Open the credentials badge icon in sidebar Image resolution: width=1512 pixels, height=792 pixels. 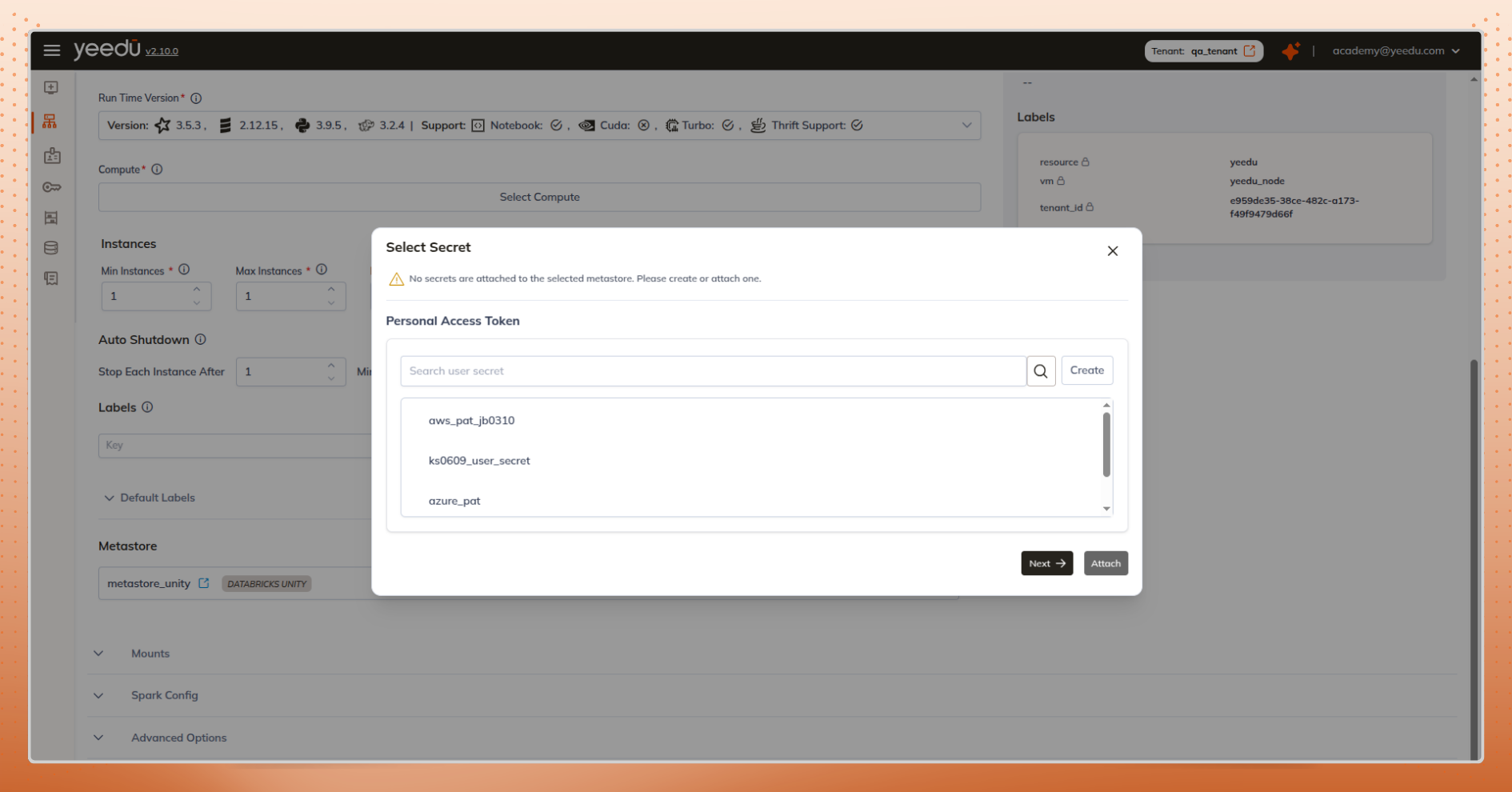pos(51,156)
